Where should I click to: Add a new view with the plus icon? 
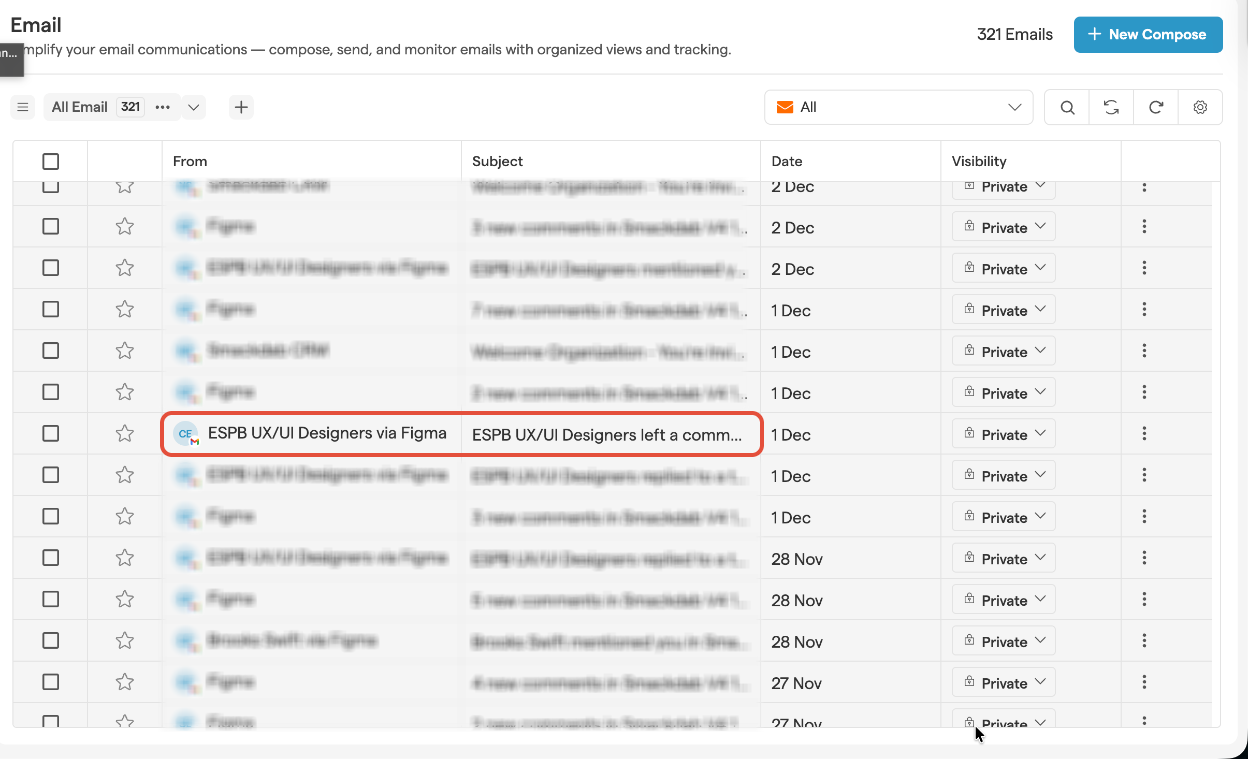[x=241, y=107]
